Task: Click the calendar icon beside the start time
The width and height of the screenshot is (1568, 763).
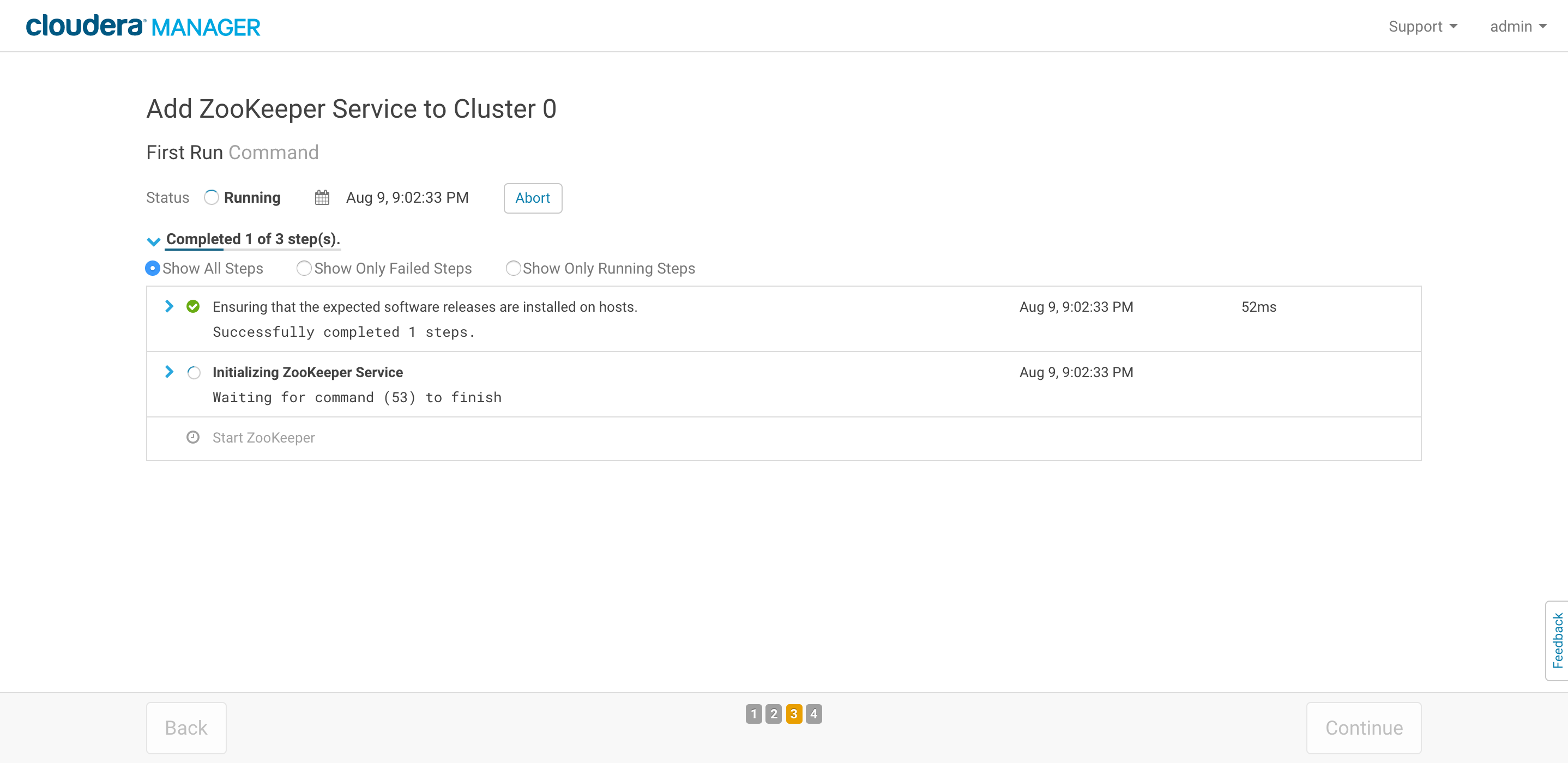Action: (322, 198)
